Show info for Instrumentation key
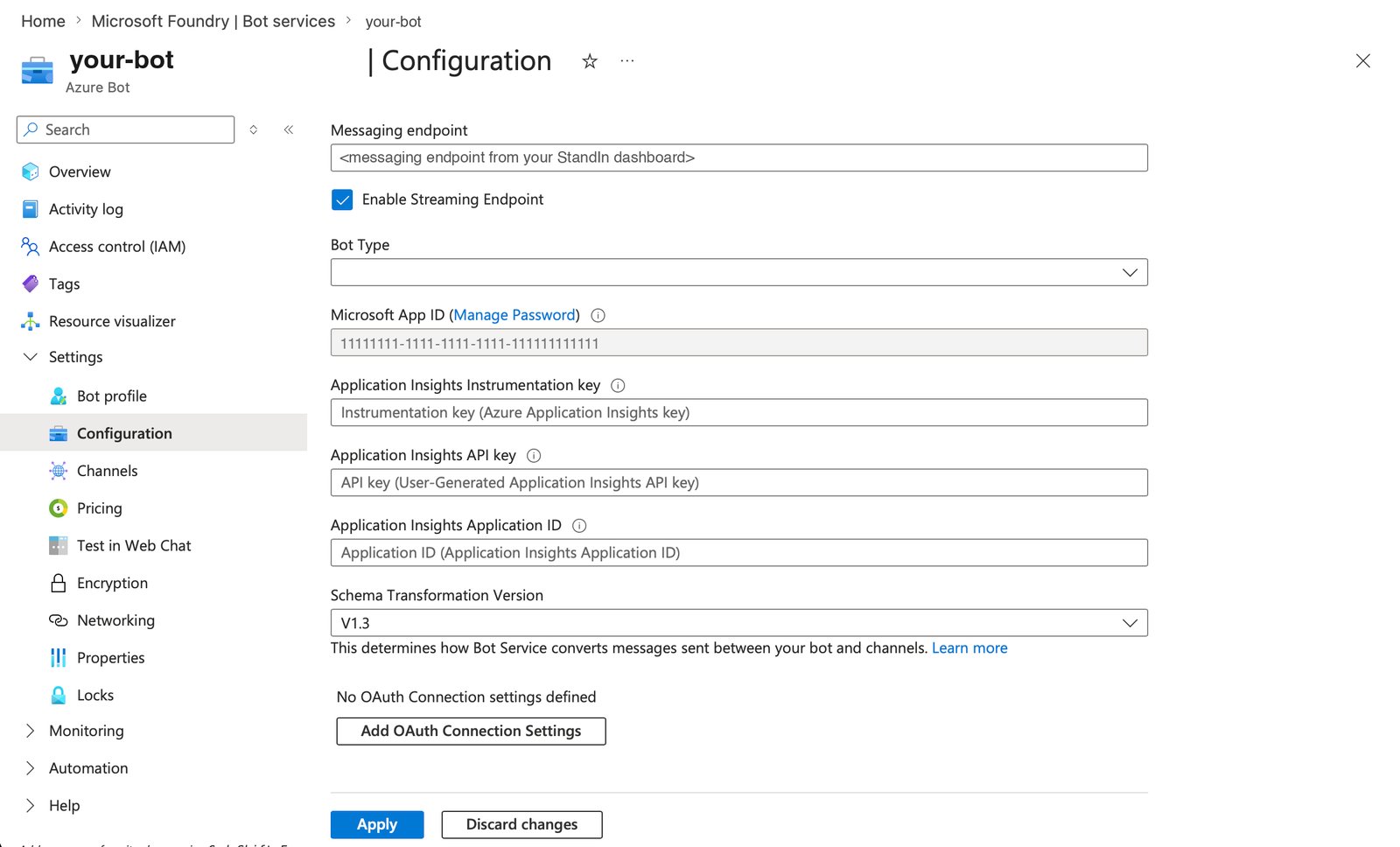1400x847 pixels. pyautogui.click(x=618, y=385)
